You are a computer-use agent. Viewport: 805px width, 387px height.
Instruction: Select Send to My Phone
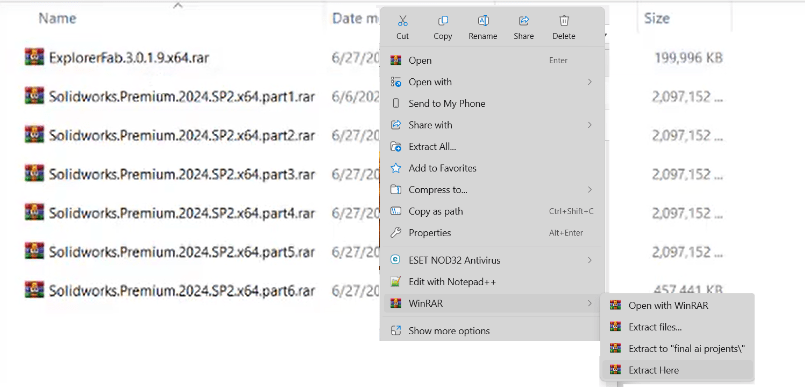[493, 104]
